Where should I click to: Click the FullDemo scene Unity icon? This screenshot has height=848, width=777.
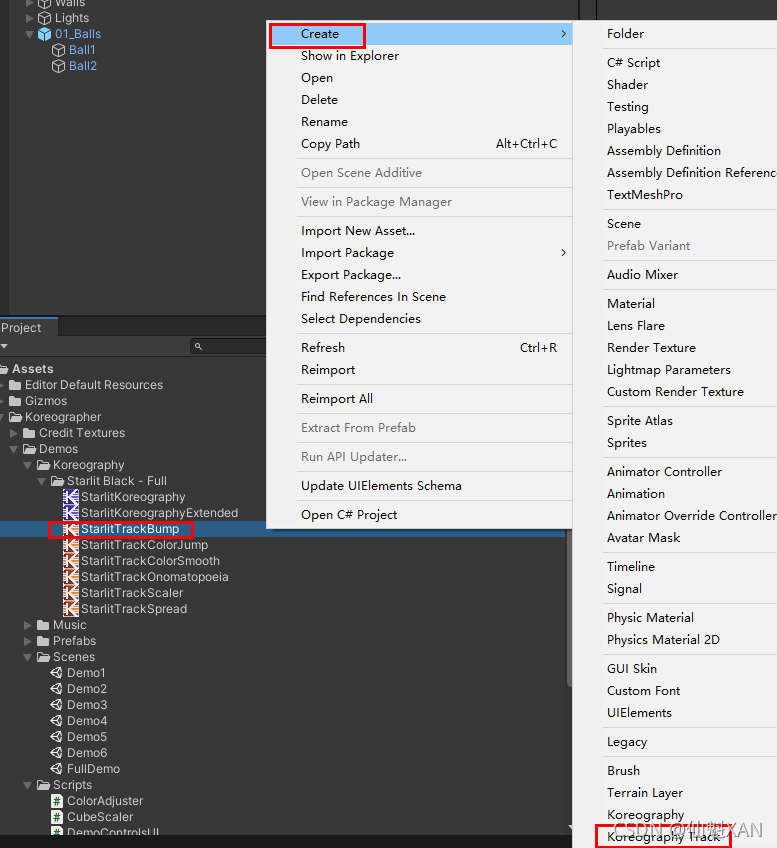point(56,768)
